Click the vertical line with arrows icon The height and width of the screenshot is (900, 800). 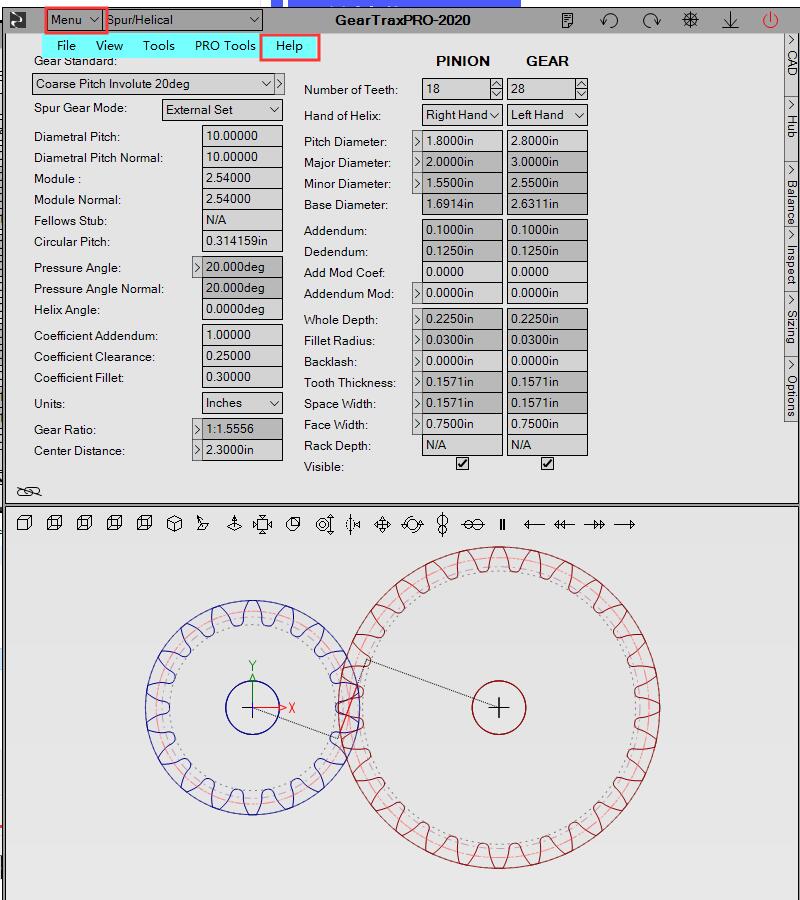(353, 524)
